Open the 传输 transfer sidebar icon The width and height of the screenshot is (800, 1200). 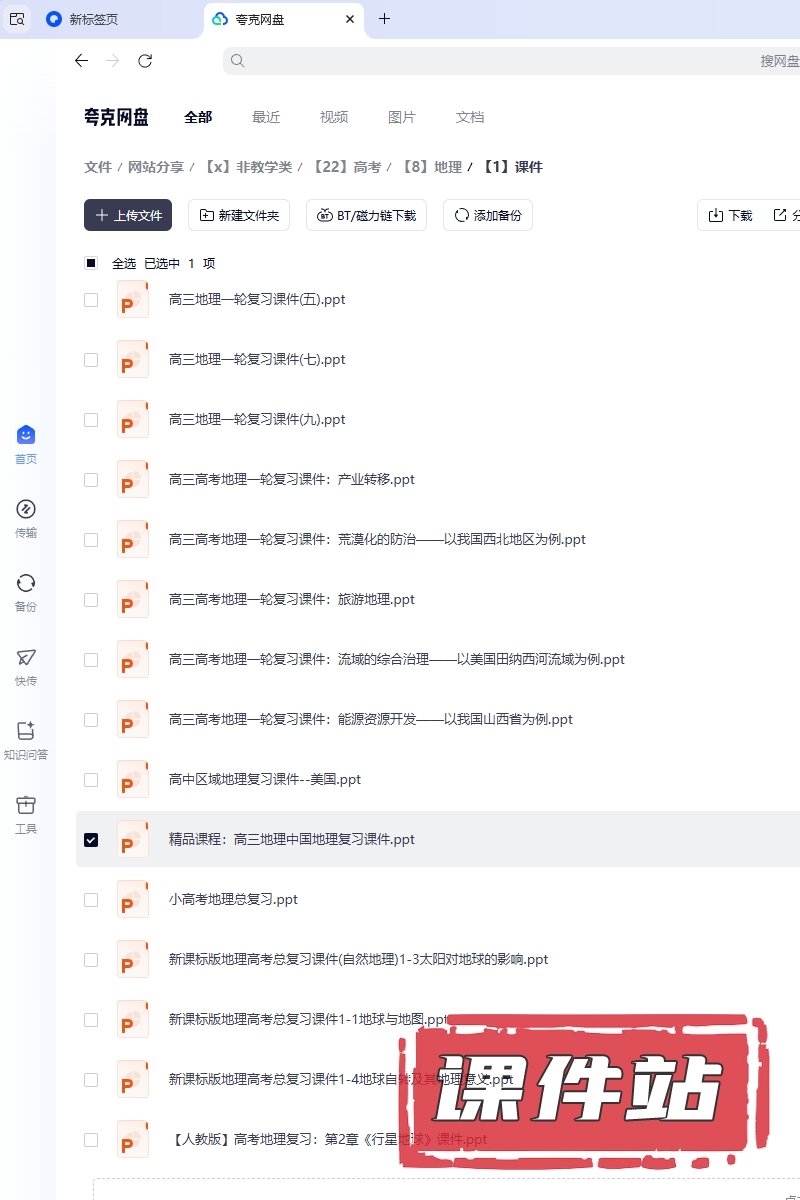[26, 510]
